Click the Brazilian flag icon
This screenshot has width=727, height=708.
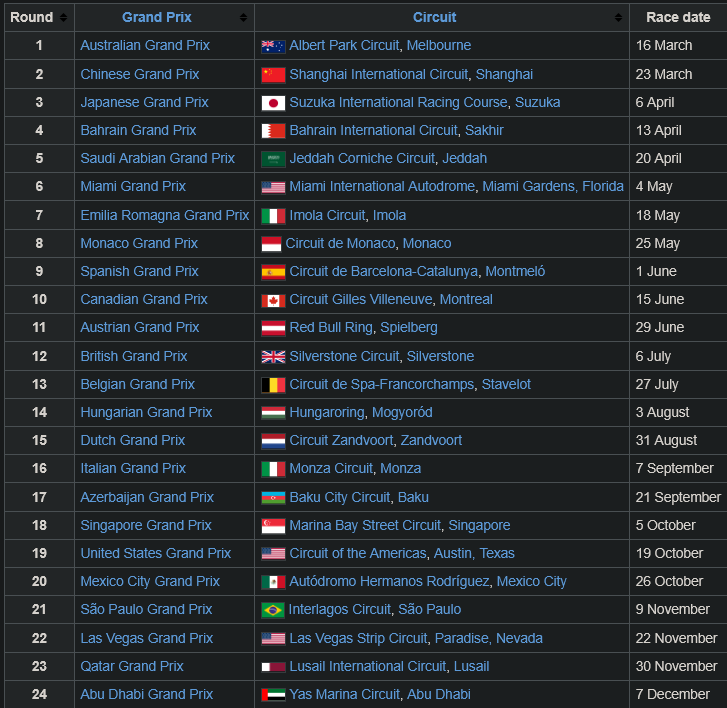click(273, 610)
